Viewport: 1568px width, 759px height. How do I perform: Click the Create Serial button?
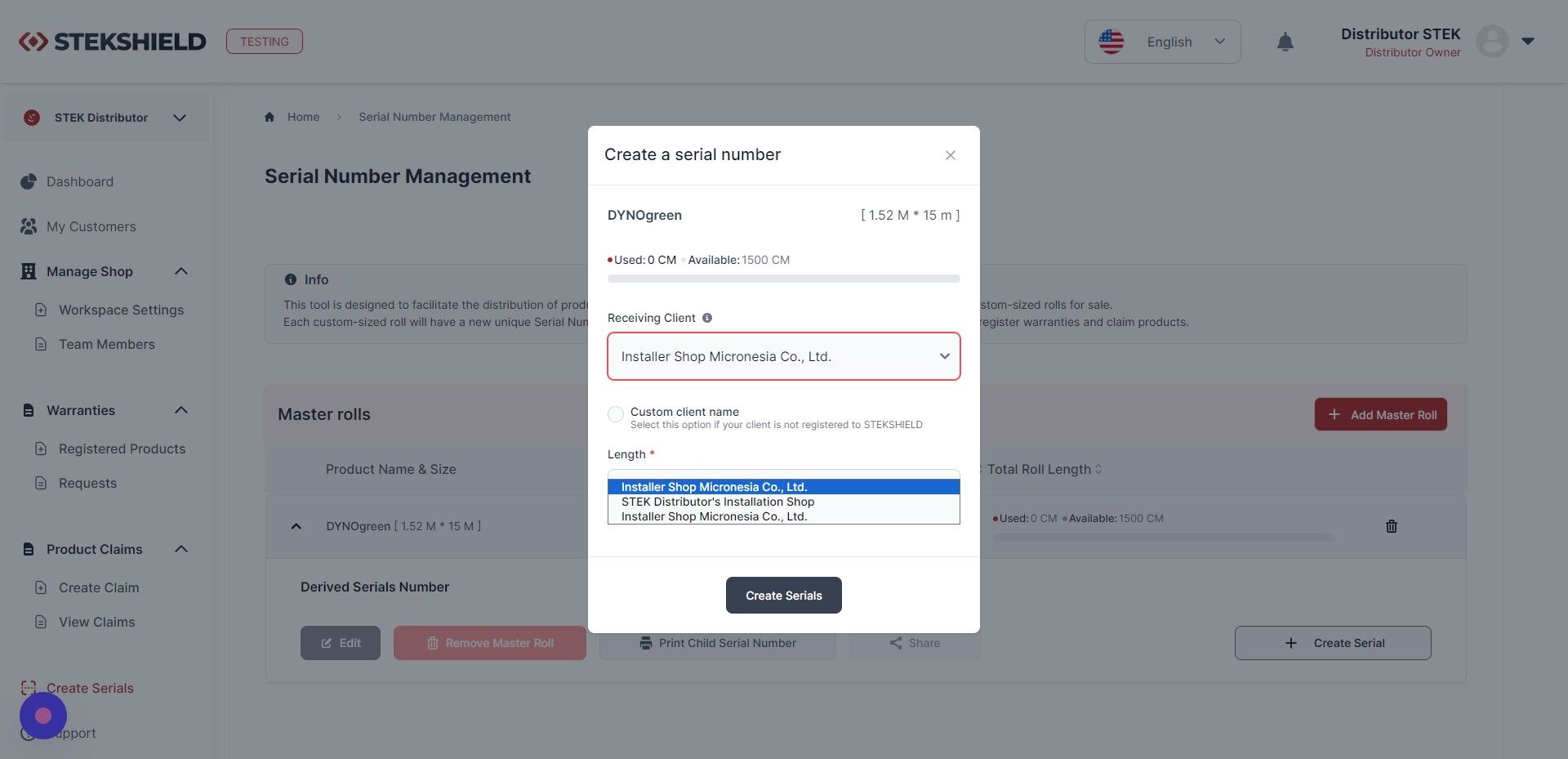(x=1333, y=643)
